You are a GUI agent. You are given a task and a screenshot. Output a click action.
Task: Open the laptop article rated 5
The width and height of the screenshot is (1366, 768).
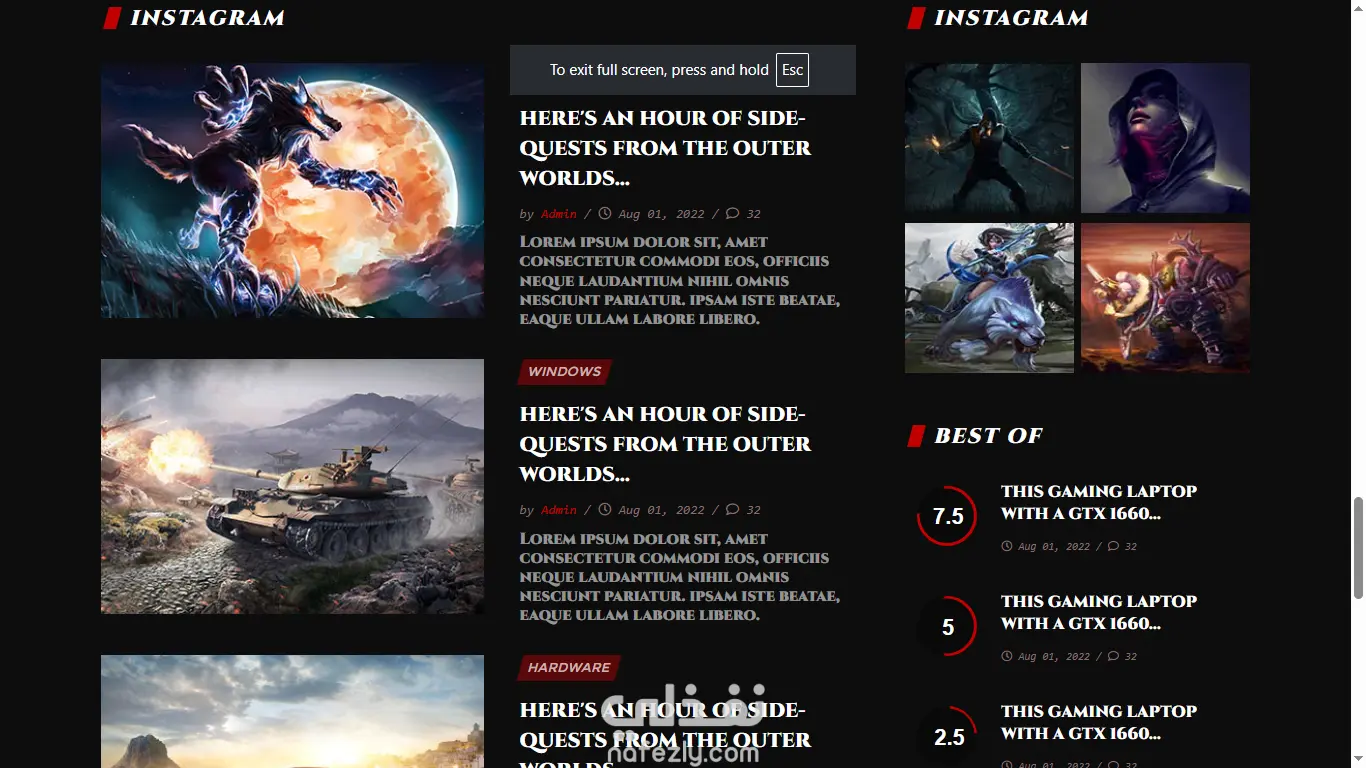(x=1098, y=613)
